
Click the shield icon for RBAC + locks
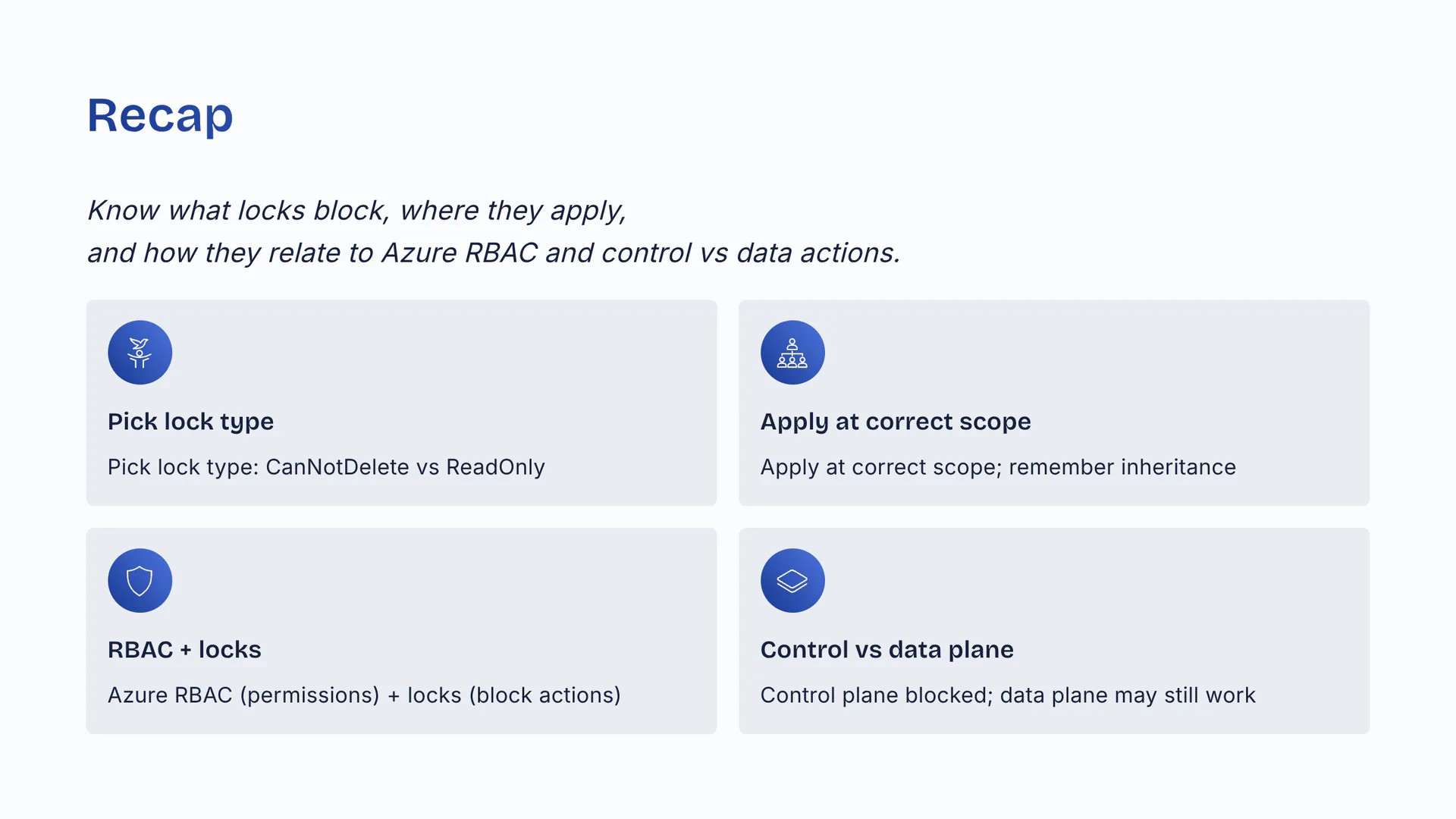(x=140, y=581)
